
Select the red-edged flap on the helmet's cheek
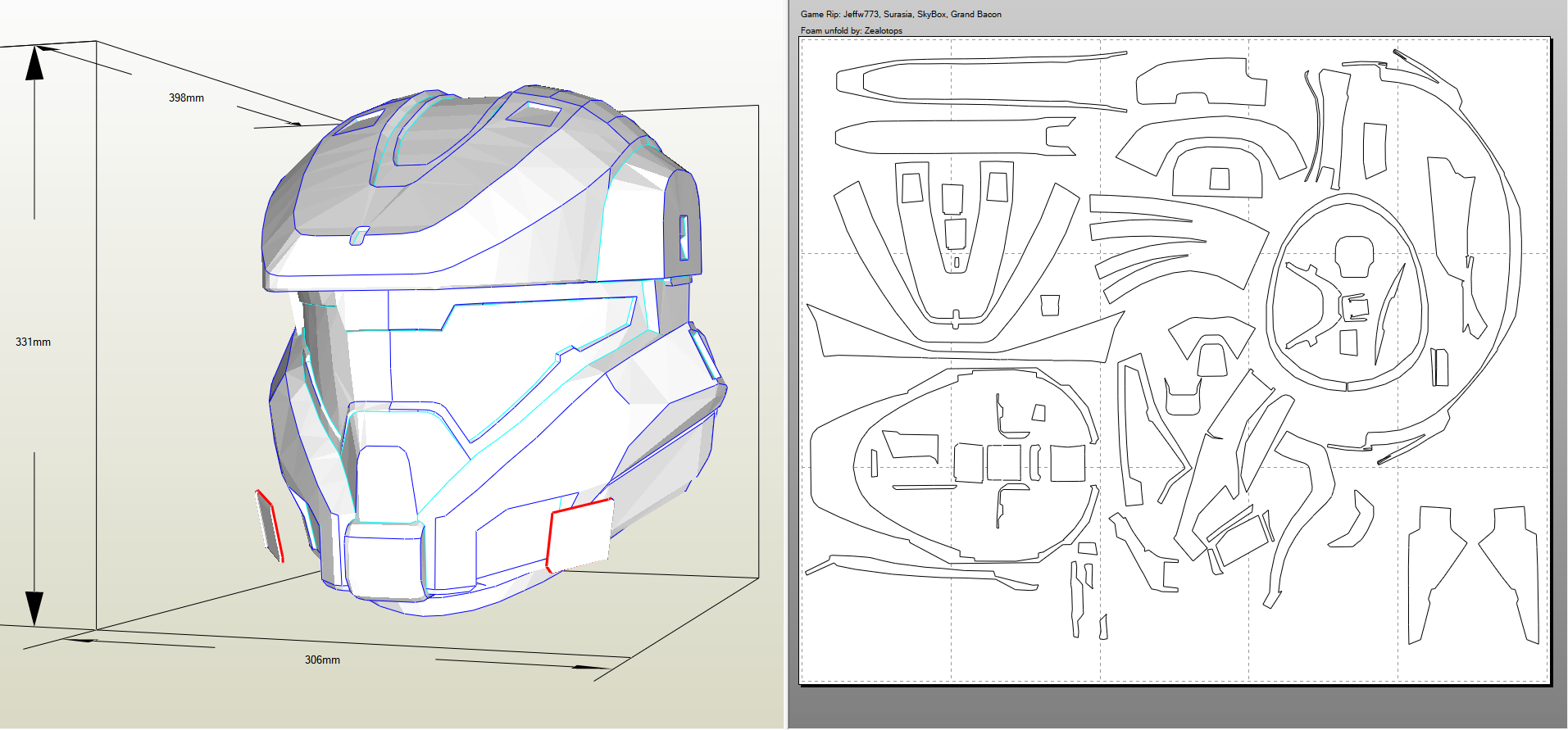coord(579,535)
